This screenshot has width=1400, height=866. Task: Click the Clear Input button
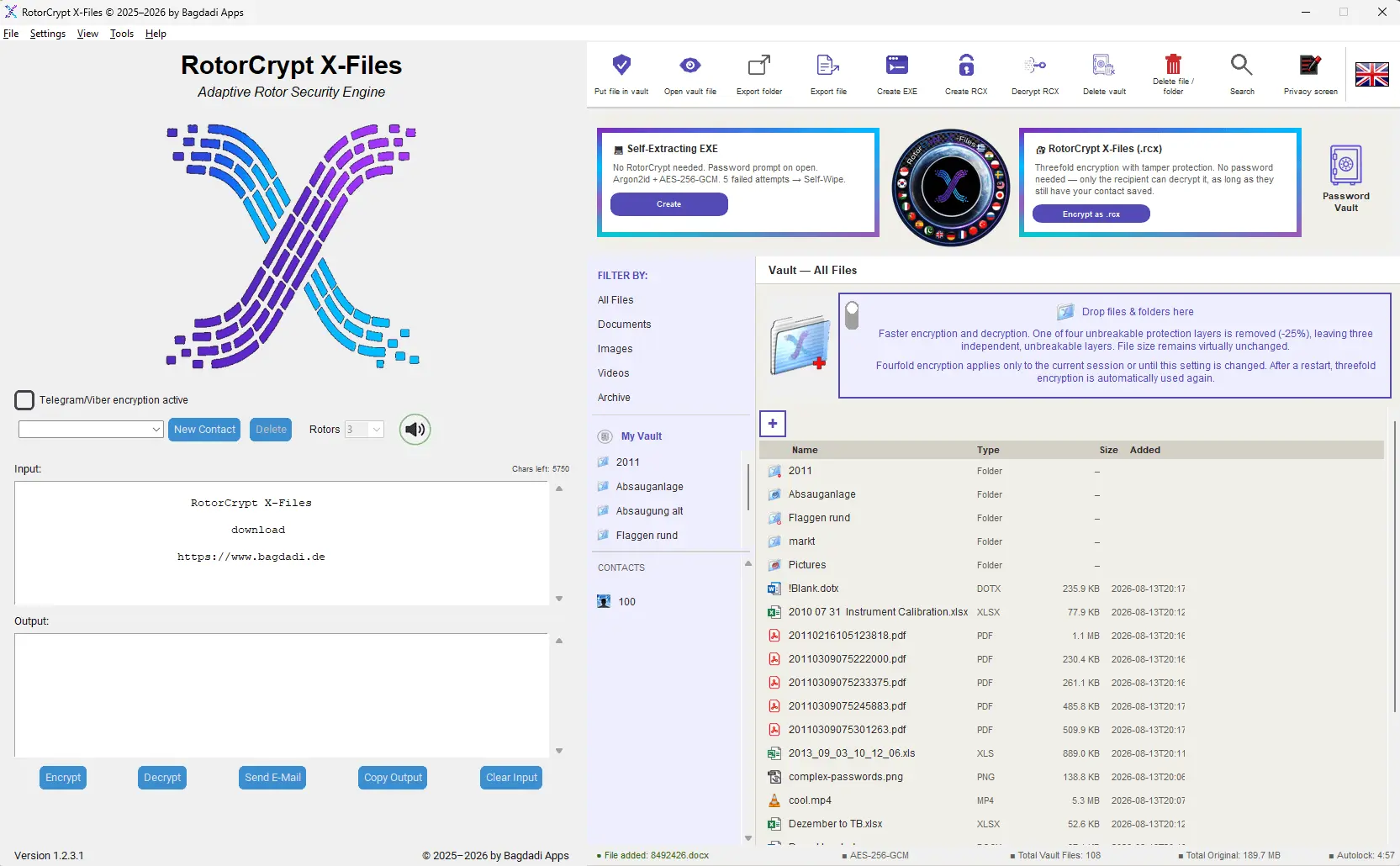511,778
